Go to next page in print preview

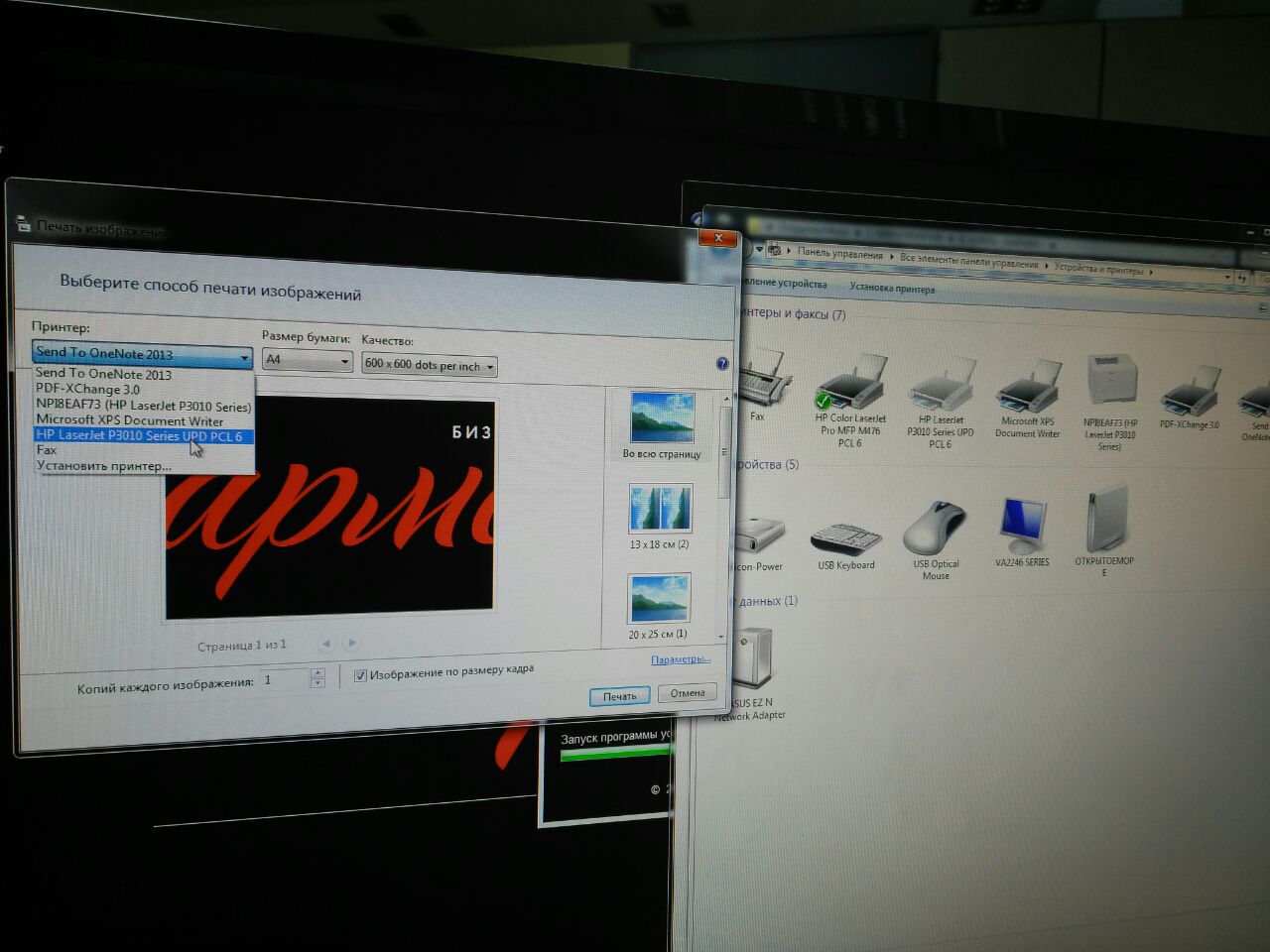(x=352, y=643)
